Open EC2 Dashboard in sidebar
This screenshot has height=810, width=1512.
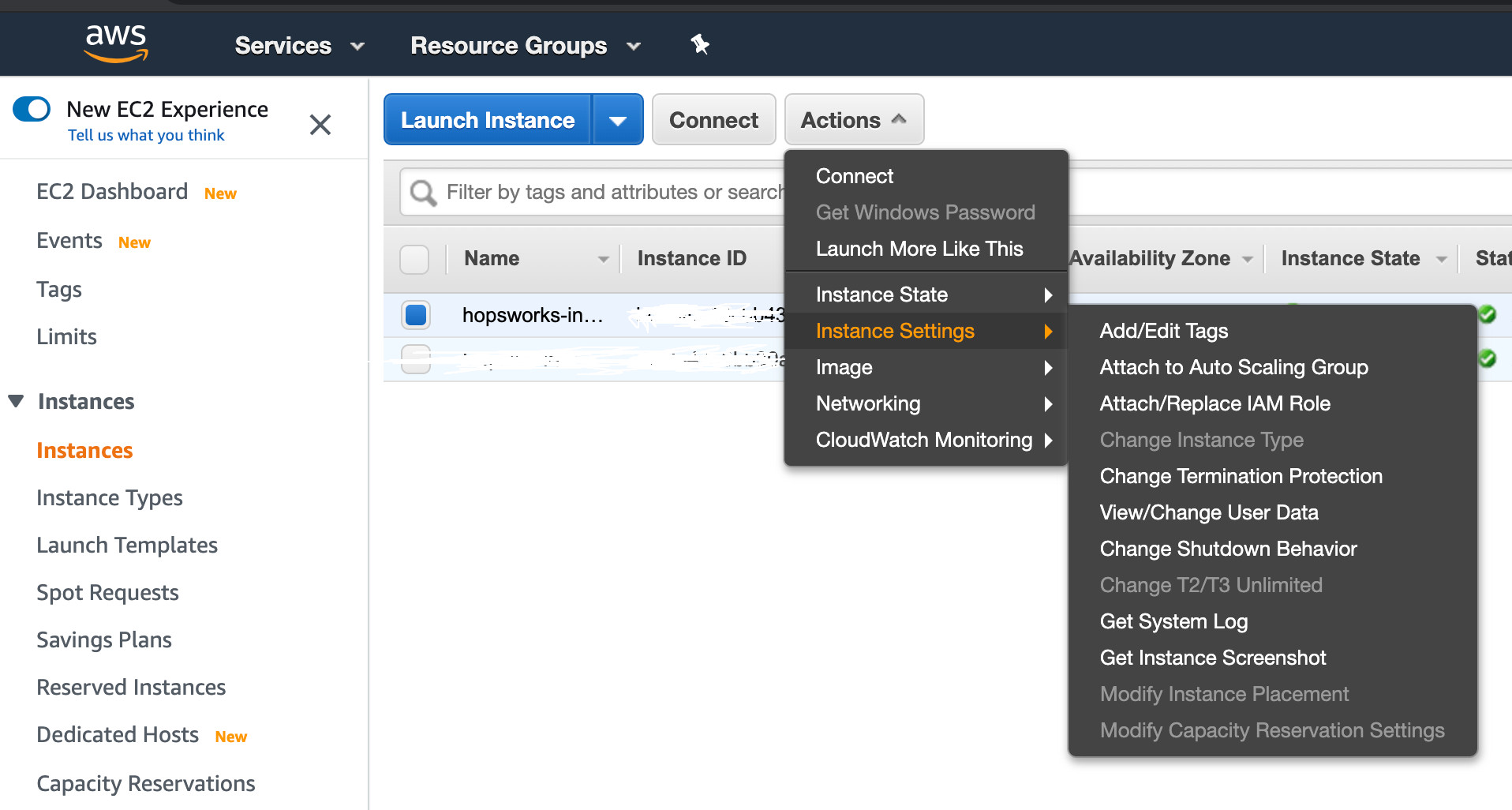coord(112,192)
